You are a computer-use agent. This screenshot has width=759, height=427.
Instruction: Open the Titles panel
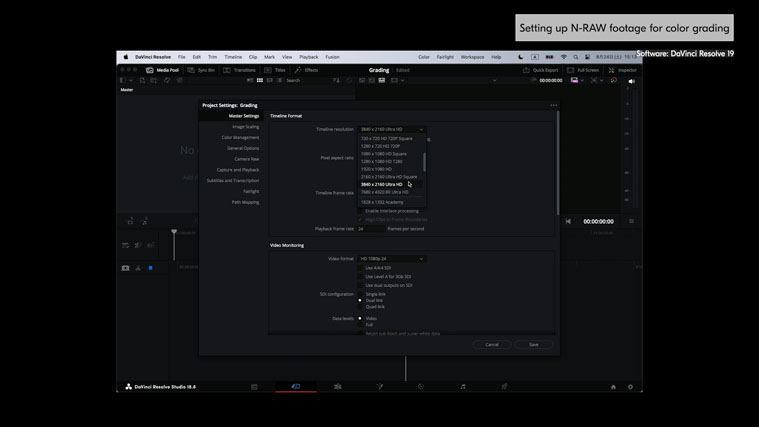pyautogui.click(x=275, y=70)
